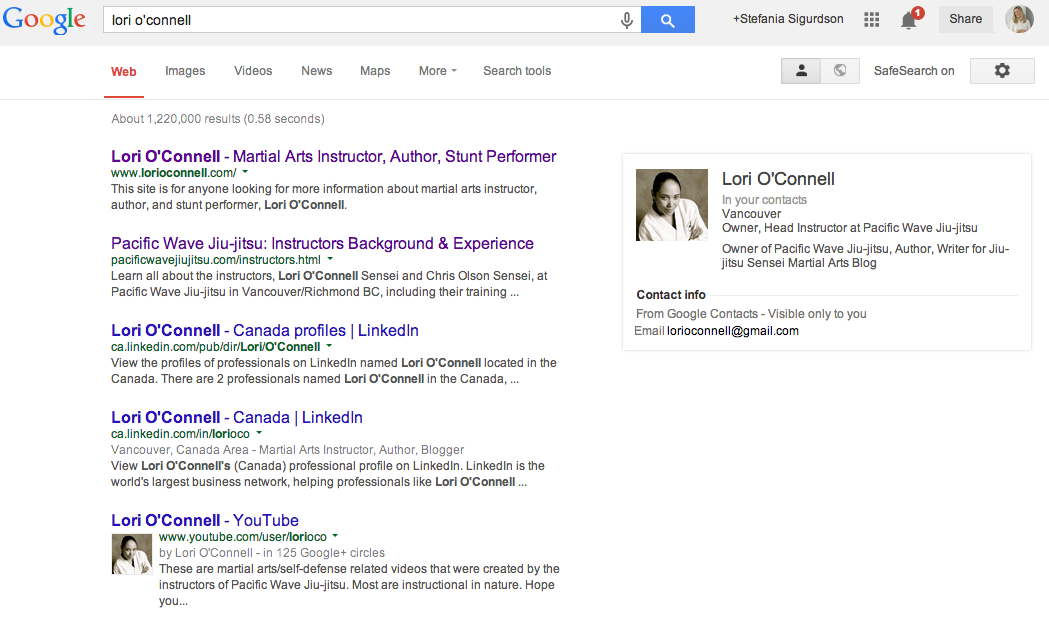The width and height of the screenshot is (1049, 617).
Task: Open Lori O'Connell - Canada | LinkedIn result
Action: (x=237, y=418)
